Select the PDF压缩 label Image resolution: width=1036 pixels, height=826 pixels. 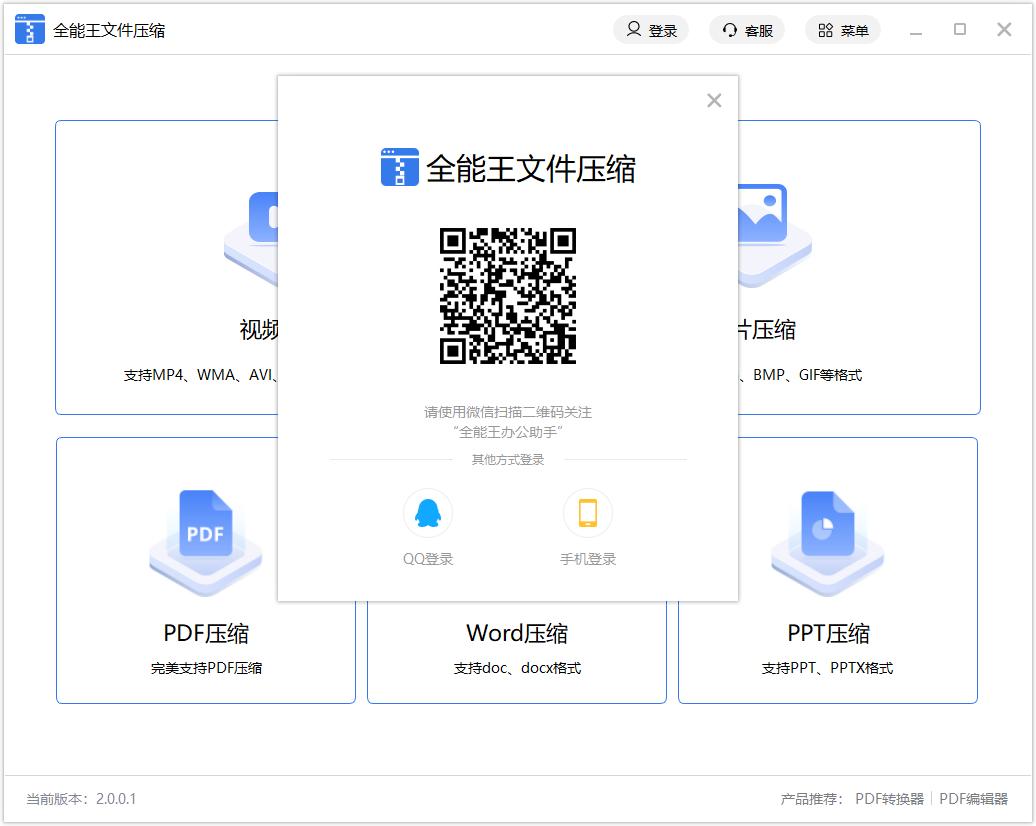[206, 633]
